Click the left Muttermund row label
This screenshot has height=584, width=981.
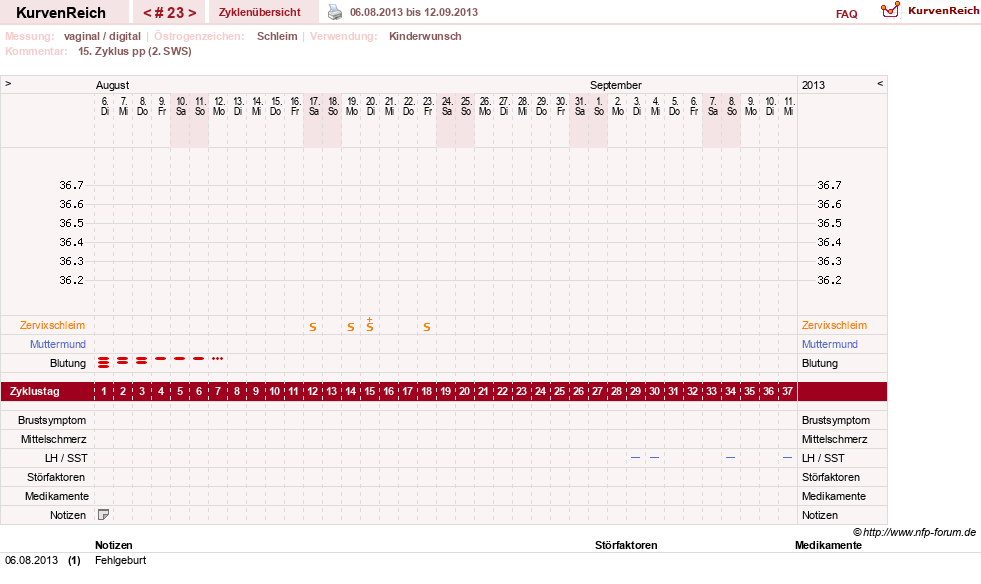(x=58, y=344)
